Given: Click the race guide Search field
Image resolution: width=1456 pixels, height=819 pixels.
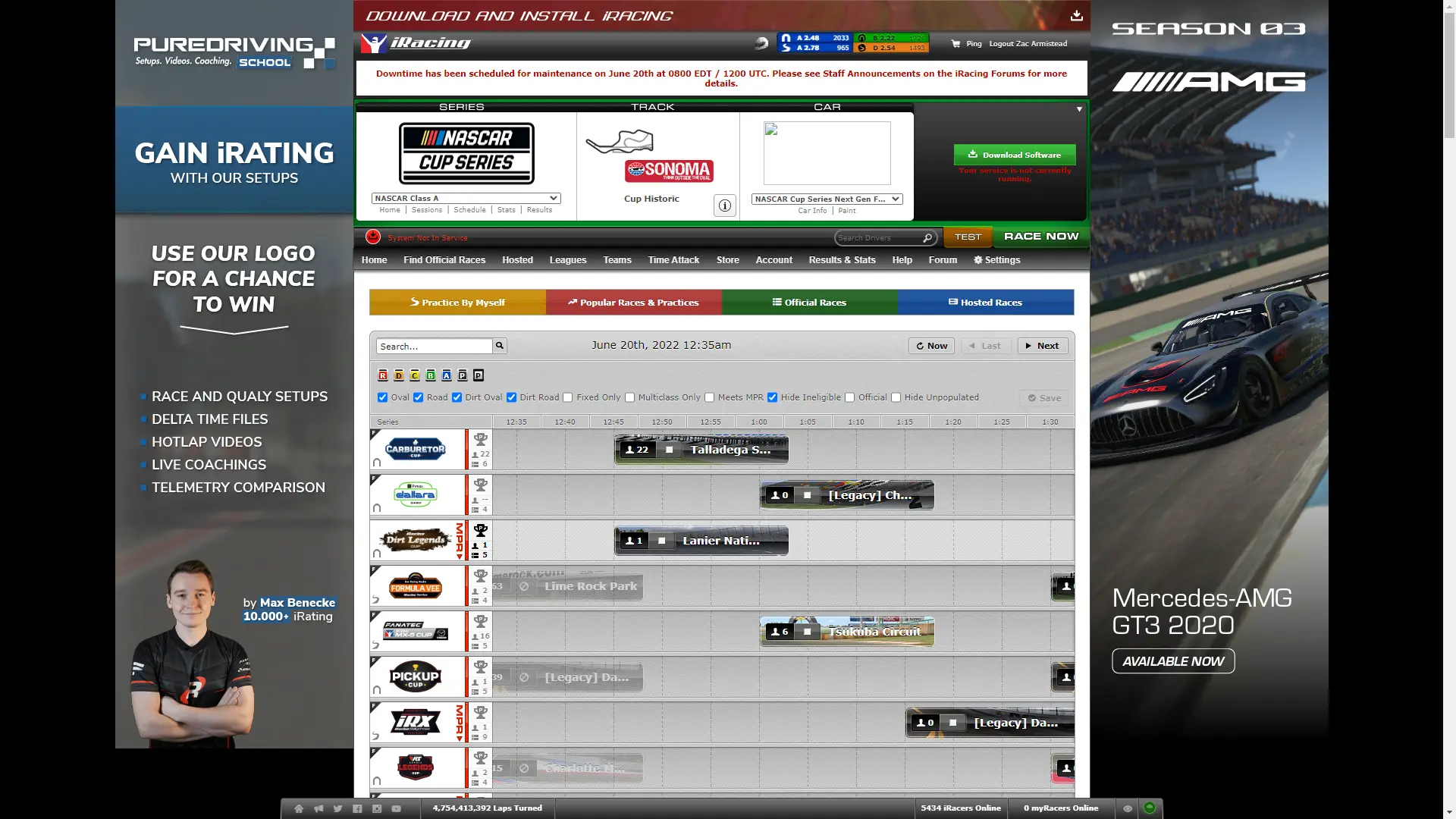Looking at the screenshot, I should (x=435, y=346).
